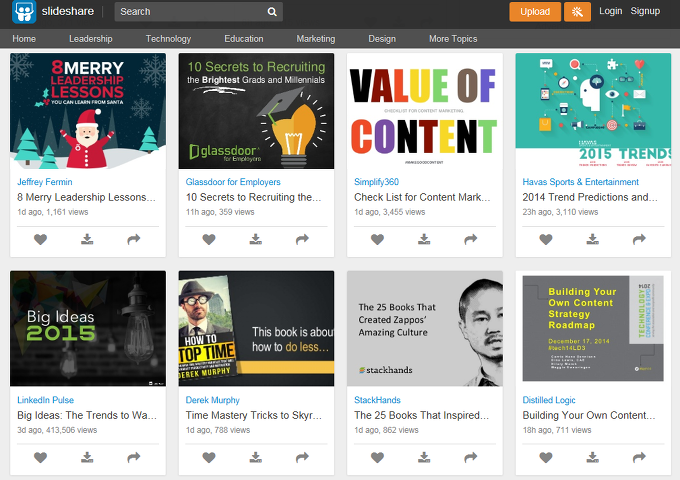Image resolution: width=680 pixels, height=480 pixels.
Task: Download the Time Mastery Tricks slides
Action: point(256,457)
